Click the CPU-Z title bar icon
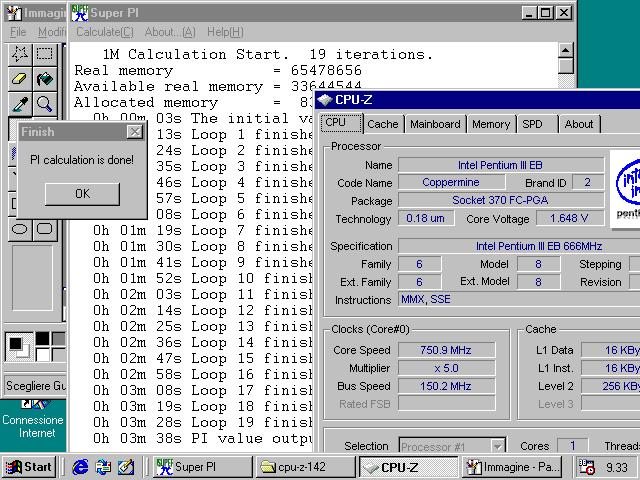Screen dimensions: 640x480 click(325, 100)
